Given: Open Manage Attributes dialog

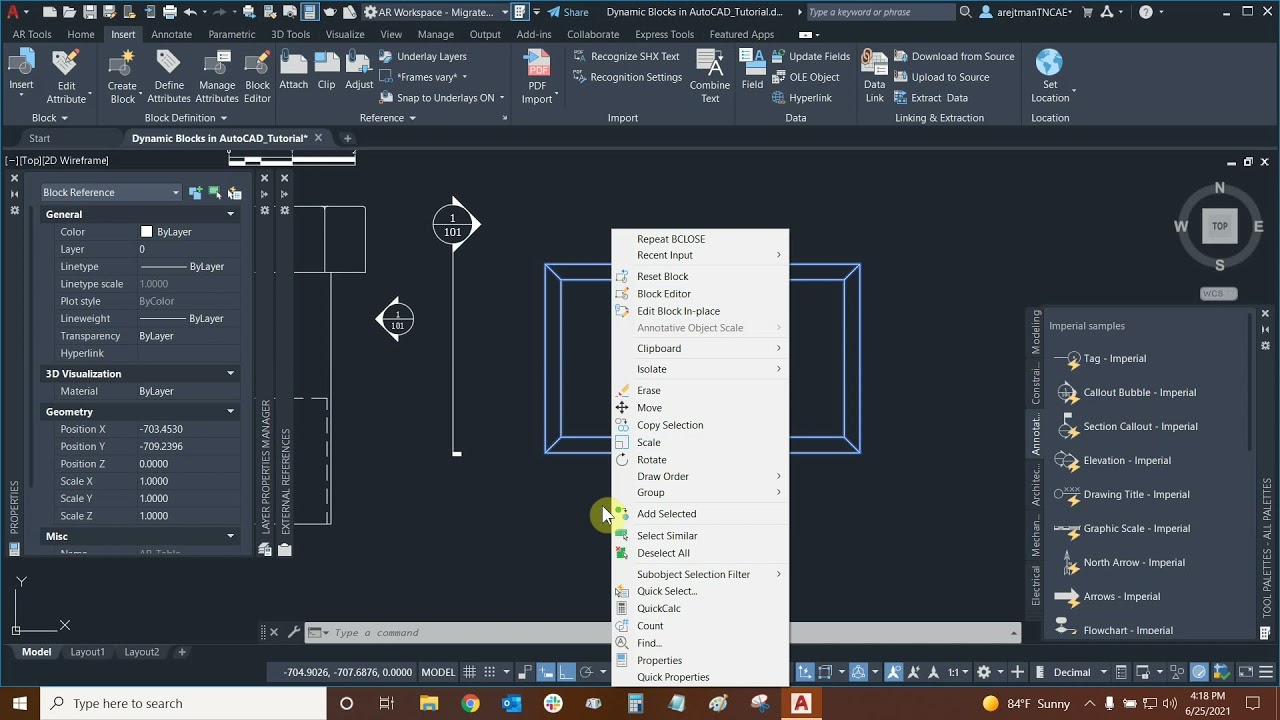Looking at the screenshot, I should pos(217,77).
